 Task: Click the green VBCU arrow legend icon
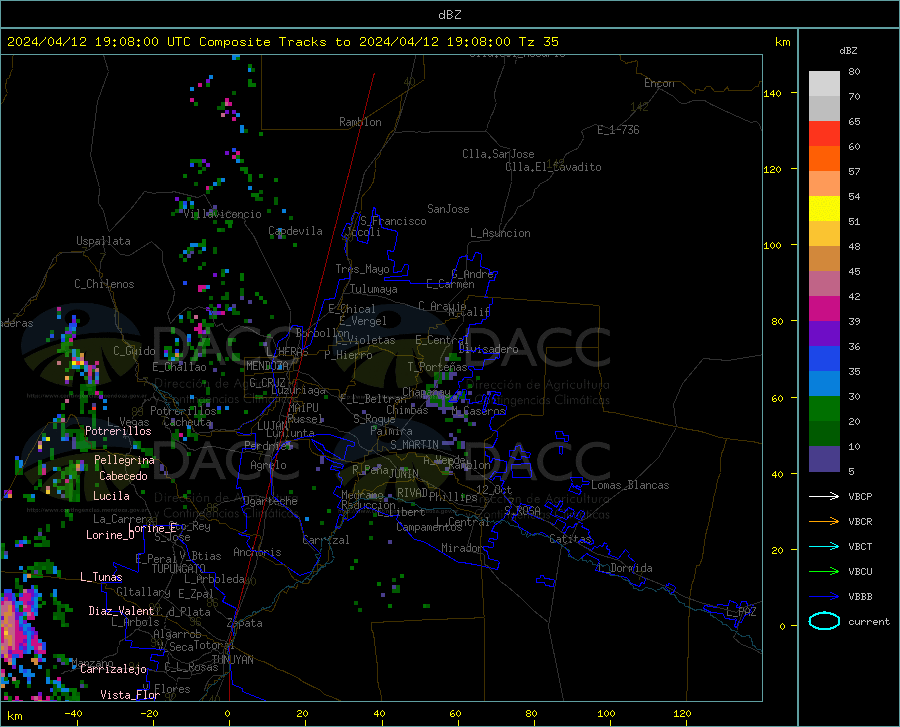824,572
